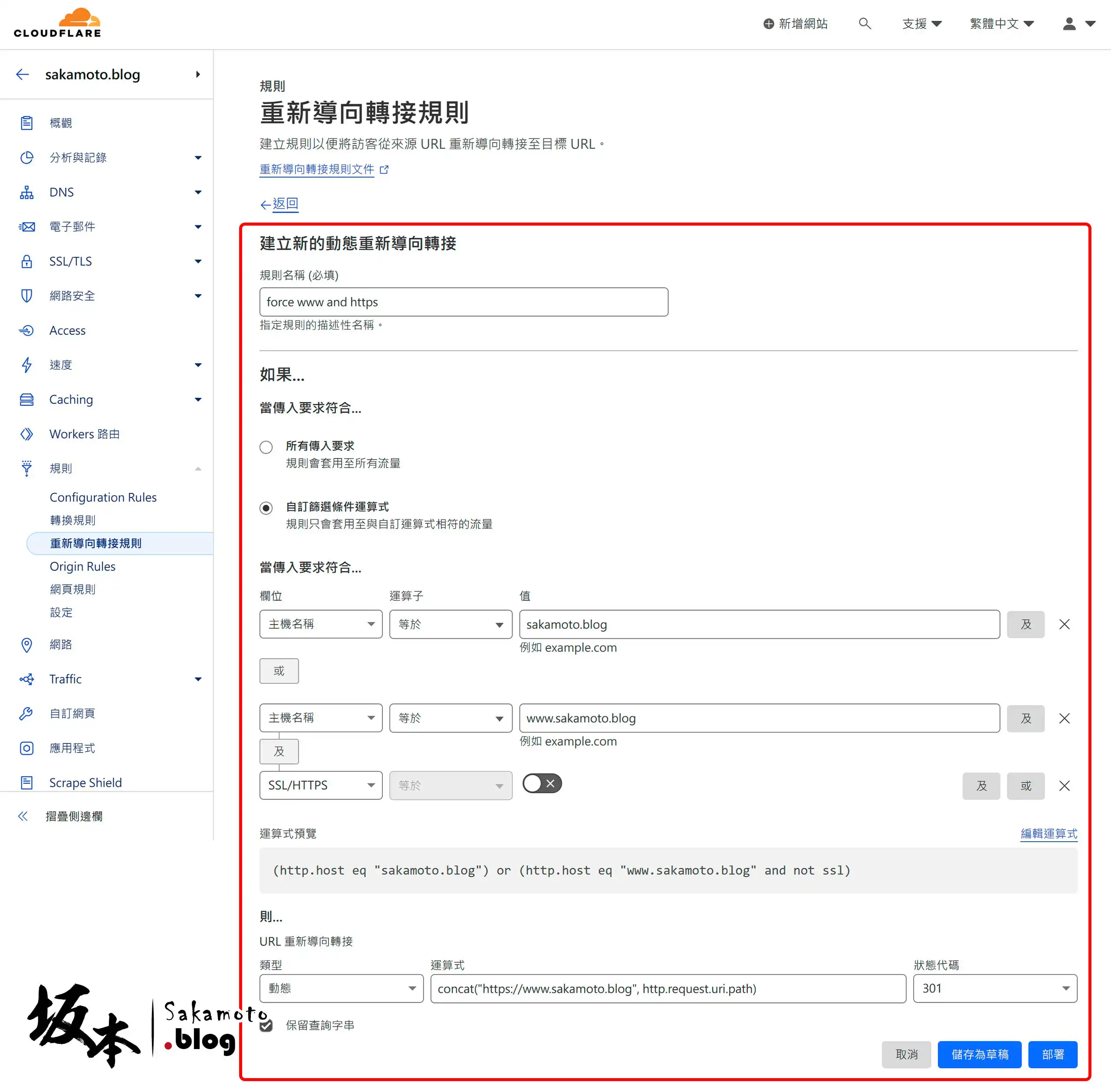
Task: Select the 所有傳入要求 radio button
Action: point(266,447)
